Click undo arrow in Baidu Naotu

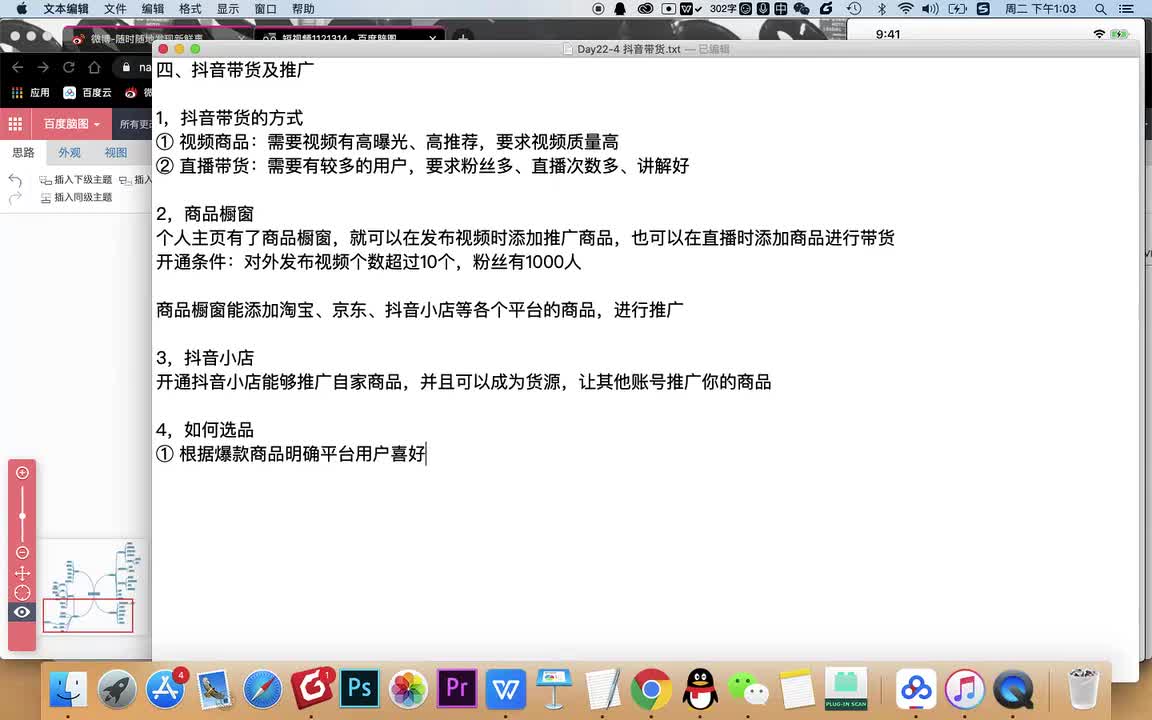pyautogui.click(x=15, y=179)
